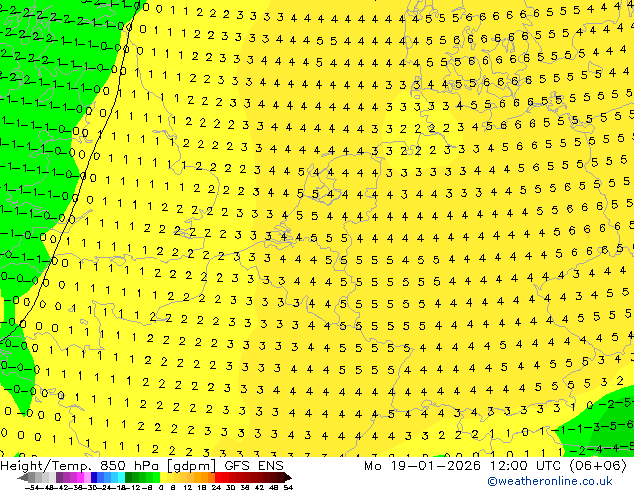Pick the dark blue legend swatch
Viewport: 634px width, 490px height.
94,477
